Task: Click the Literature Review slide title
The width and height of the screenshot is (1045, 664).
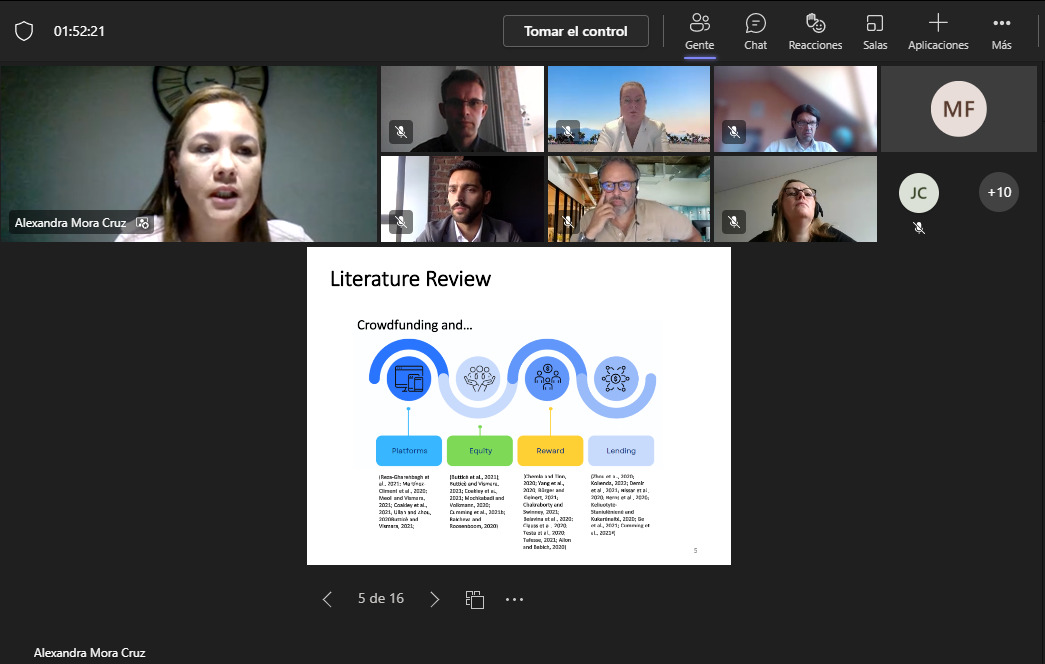Action: [411, 279]
